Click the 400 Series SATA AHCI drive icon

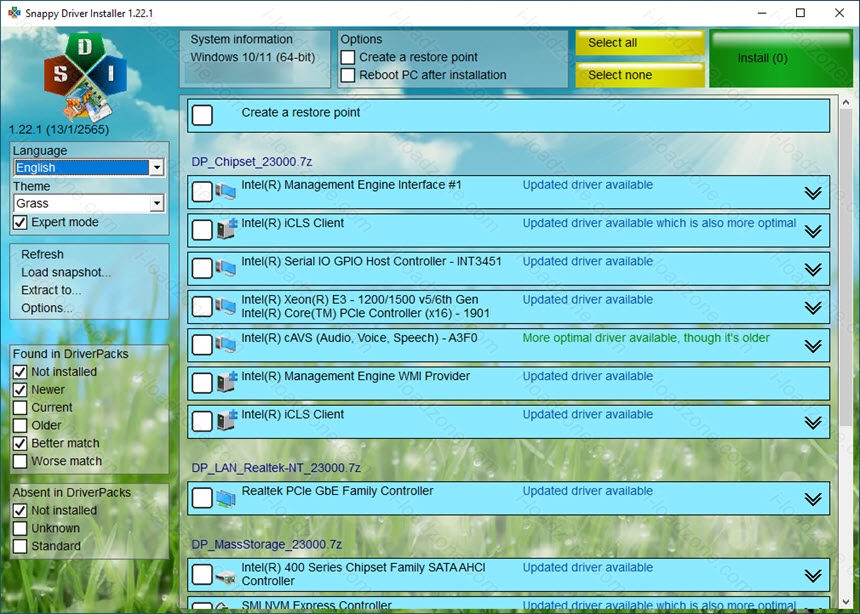click(225, 577)
